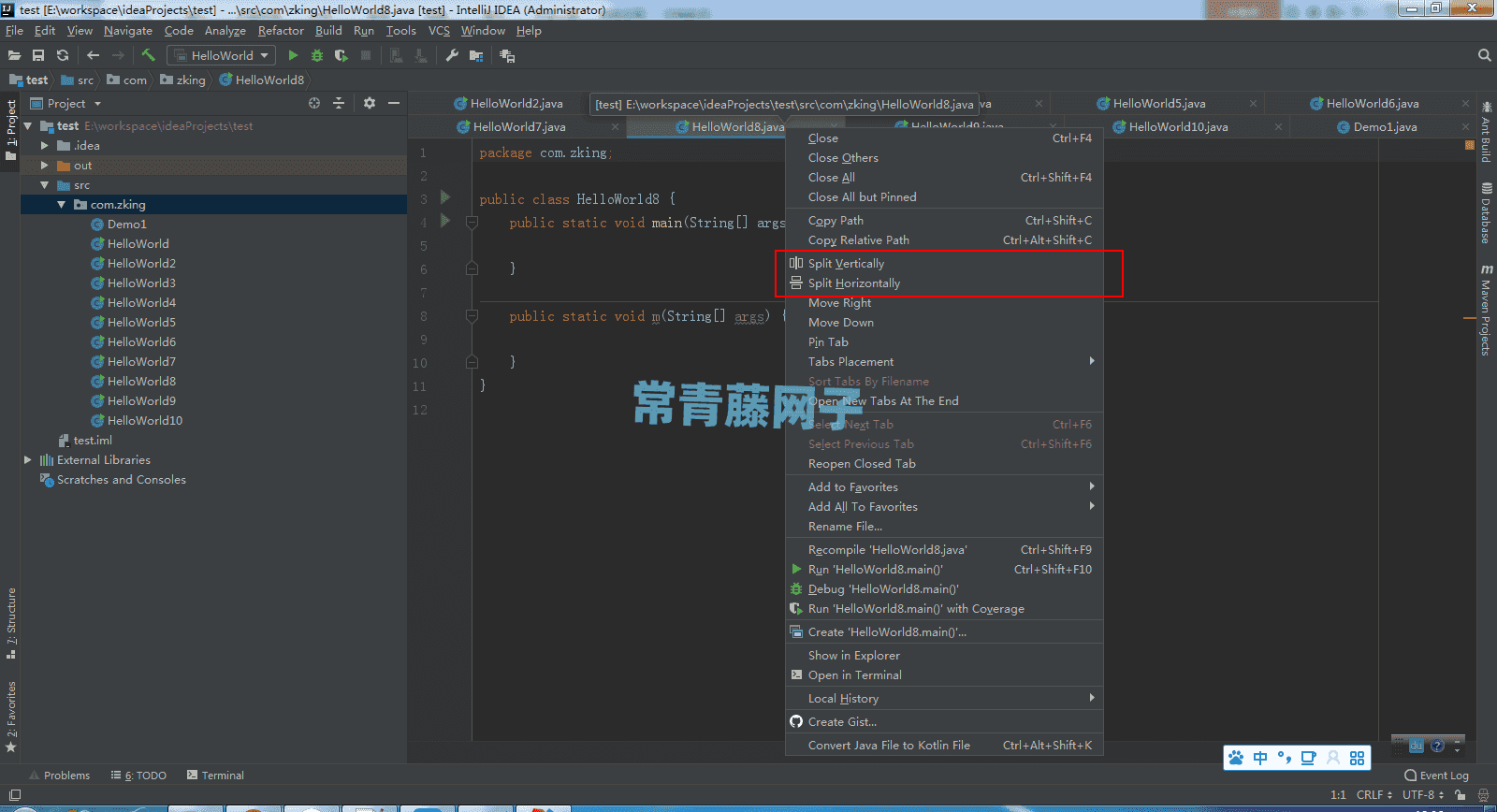Expand the out folder node
1497x812 pixels.
[x=44, y=166]
